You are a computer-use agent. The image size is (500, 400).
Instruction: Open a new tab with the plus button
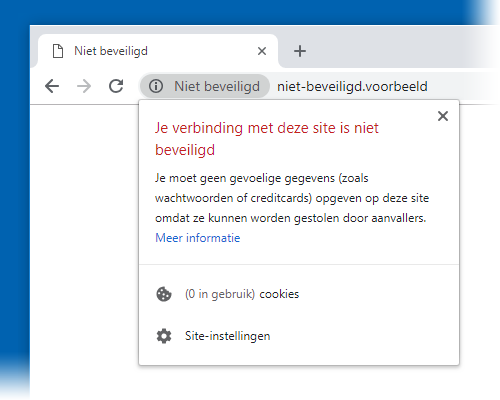point(300,51)
